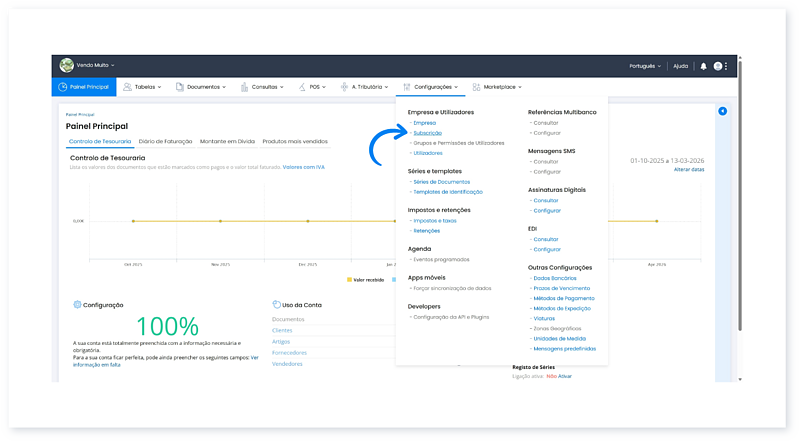Click the notification bell icon
The height and width of the screenshot is (442, 800).
(703, 66)
